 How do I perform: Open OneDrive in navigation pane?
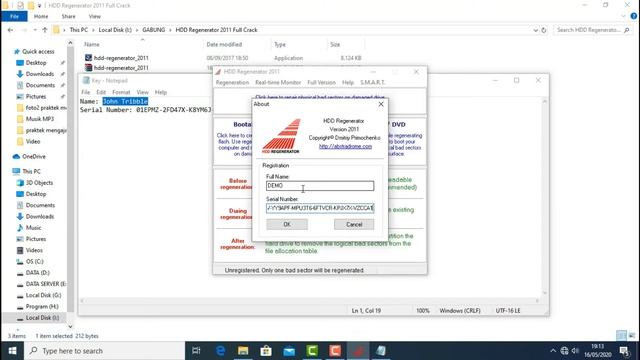click(34, 156)
